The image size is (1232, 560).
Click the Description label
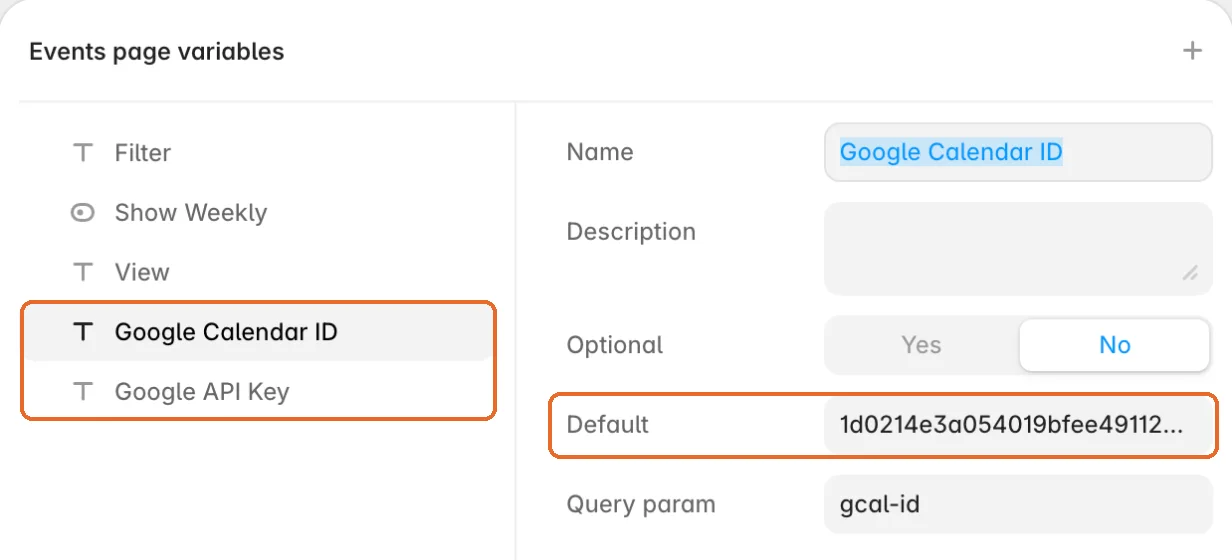(631, 232)
